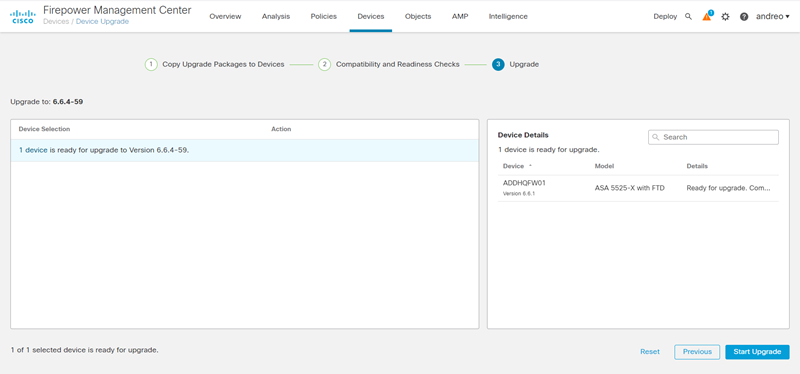Click 'Upgrade to: 6.6.4-59' text

coord(46,102)
